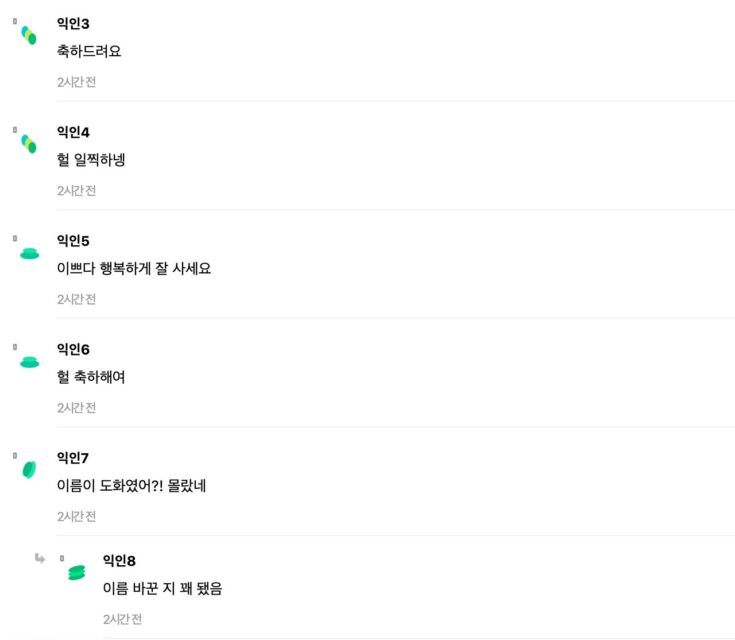This screenshot has width=735, height=640.
Task: Click the comment text "축하드려요"
Action: 89,51
